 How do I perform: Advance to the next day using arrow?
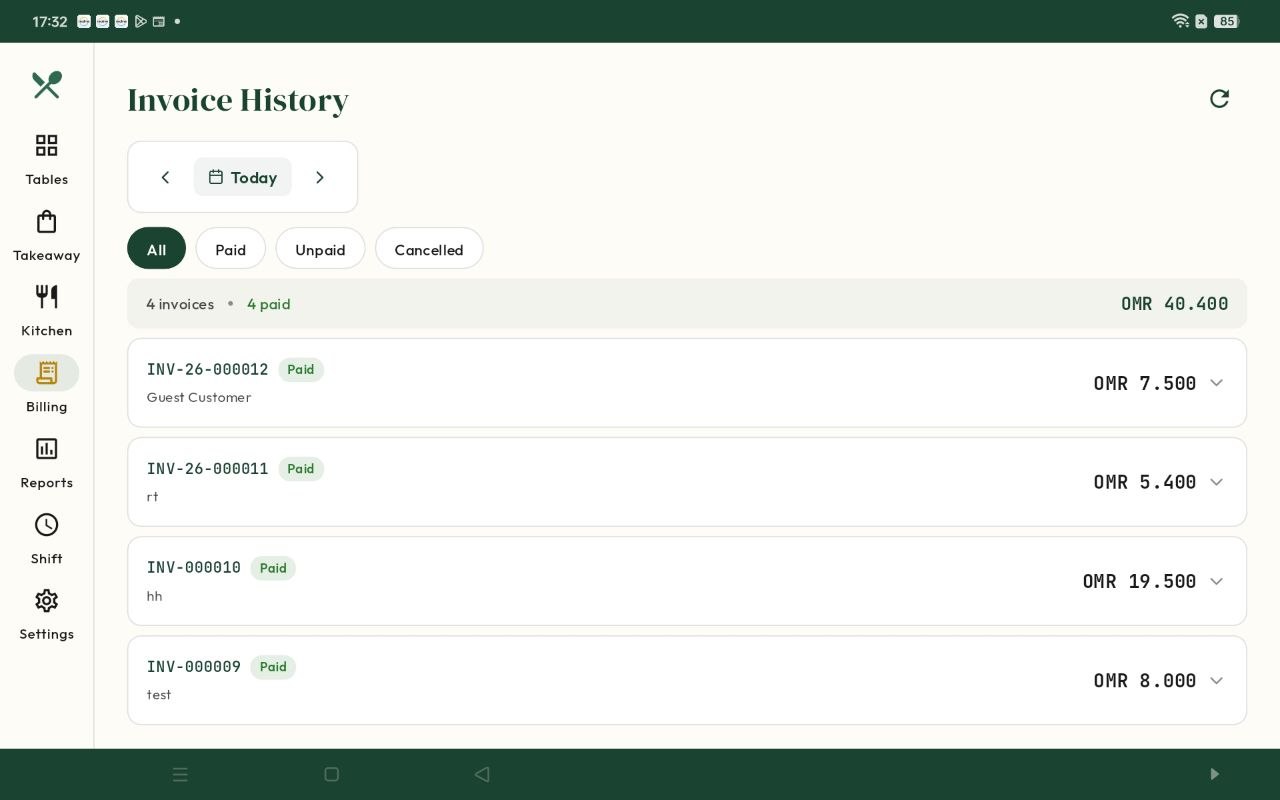coord(320,177)
